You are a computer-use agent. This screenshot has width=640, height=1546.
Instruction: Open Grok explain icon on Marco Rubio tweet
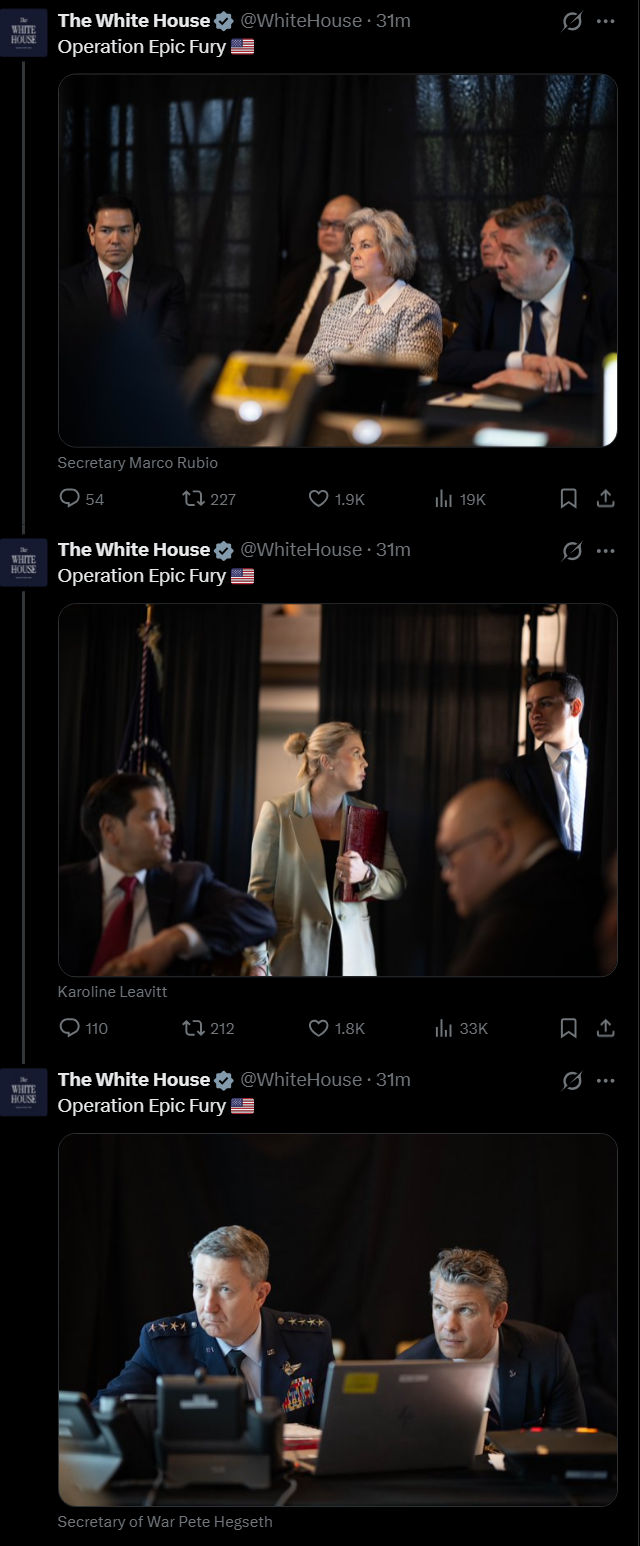click(x=572, y=21)
